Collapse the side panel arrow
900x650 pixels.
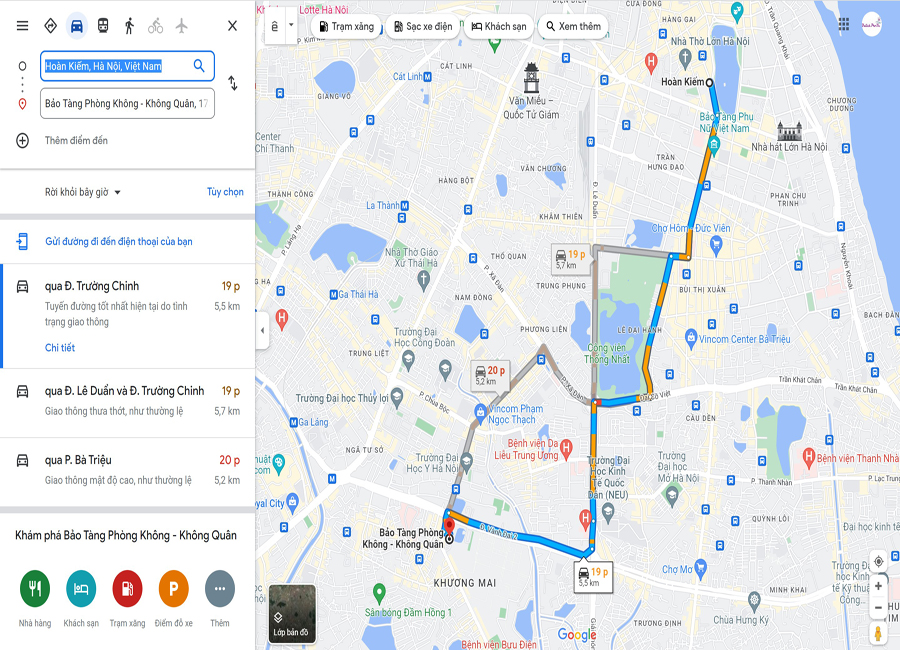point(262,330)
